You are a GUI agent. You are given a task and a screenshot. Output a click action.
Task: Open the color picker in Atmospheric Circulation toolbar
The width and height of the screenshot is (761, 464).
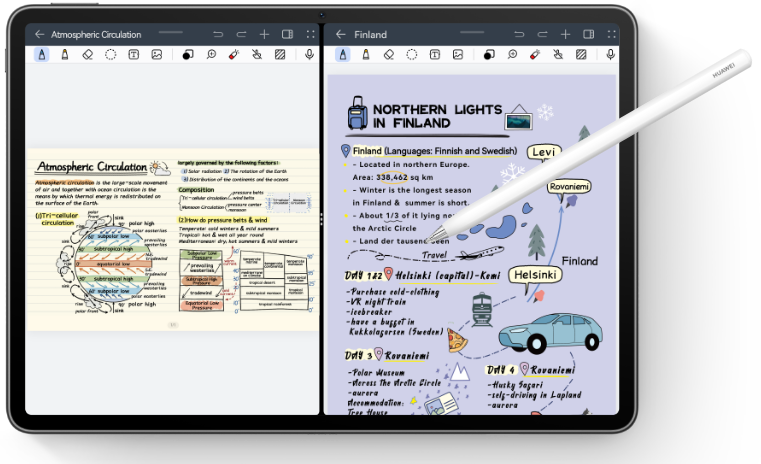click(x=187, y=54)
